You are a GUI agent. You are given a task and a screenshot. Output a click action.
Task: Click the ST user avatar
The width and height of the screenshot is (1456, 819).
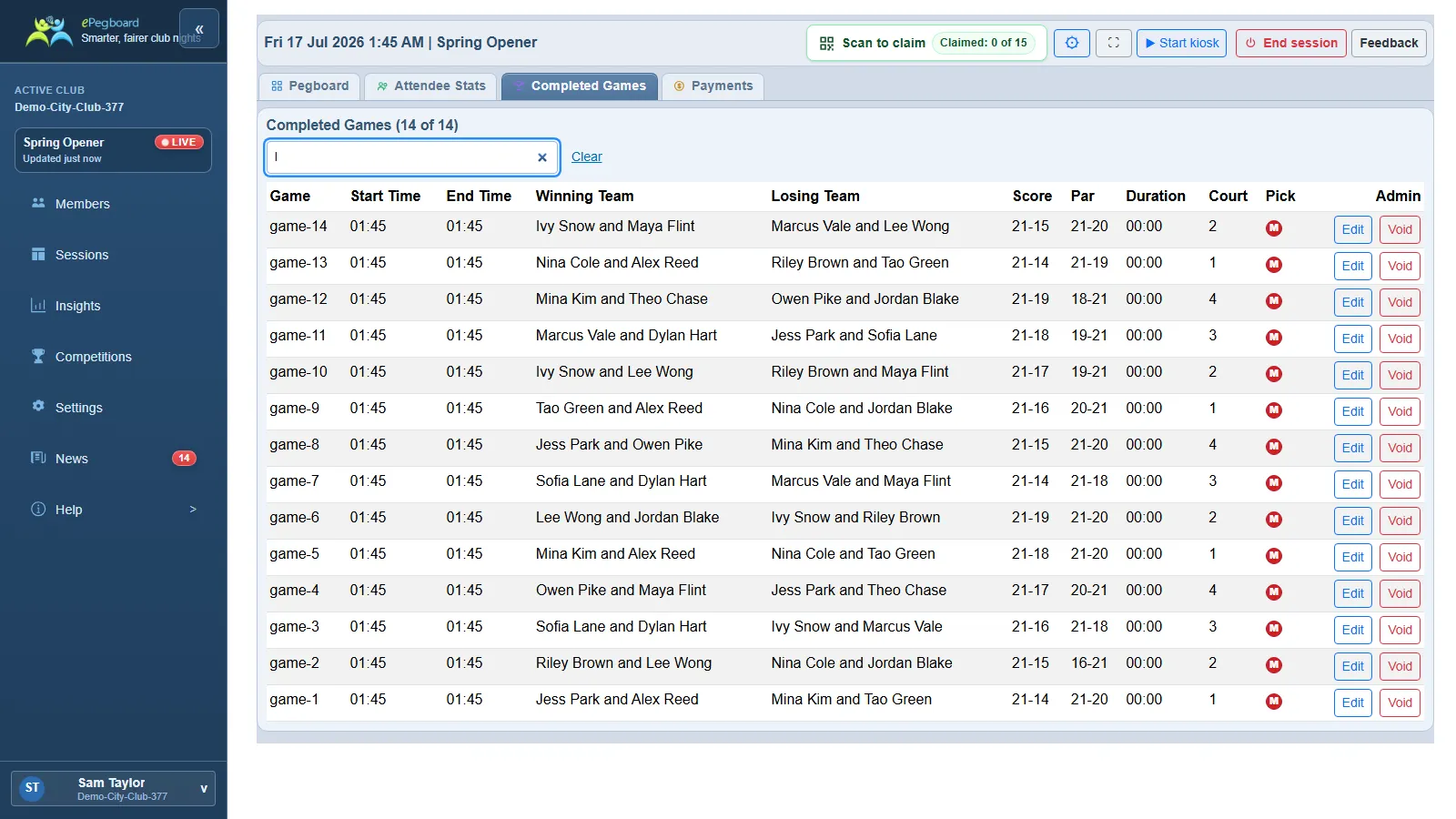33,788
